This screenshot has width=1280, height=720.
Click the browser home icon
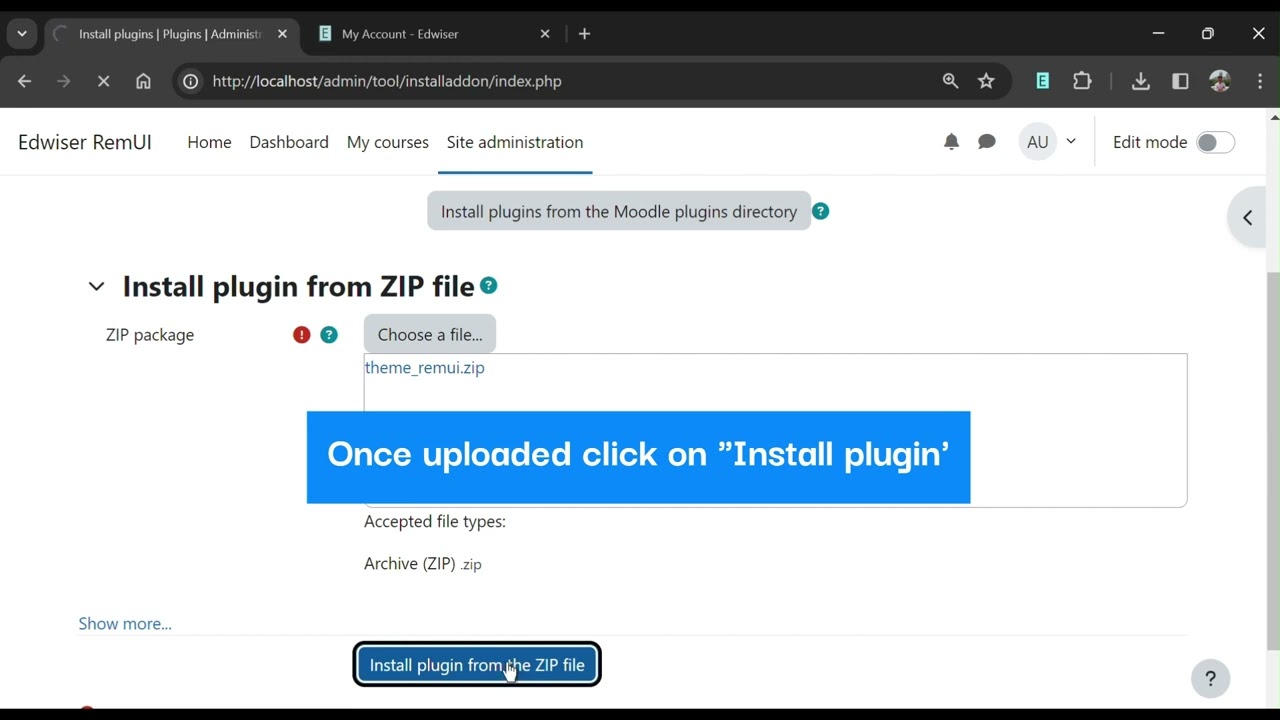click(143, 81)
